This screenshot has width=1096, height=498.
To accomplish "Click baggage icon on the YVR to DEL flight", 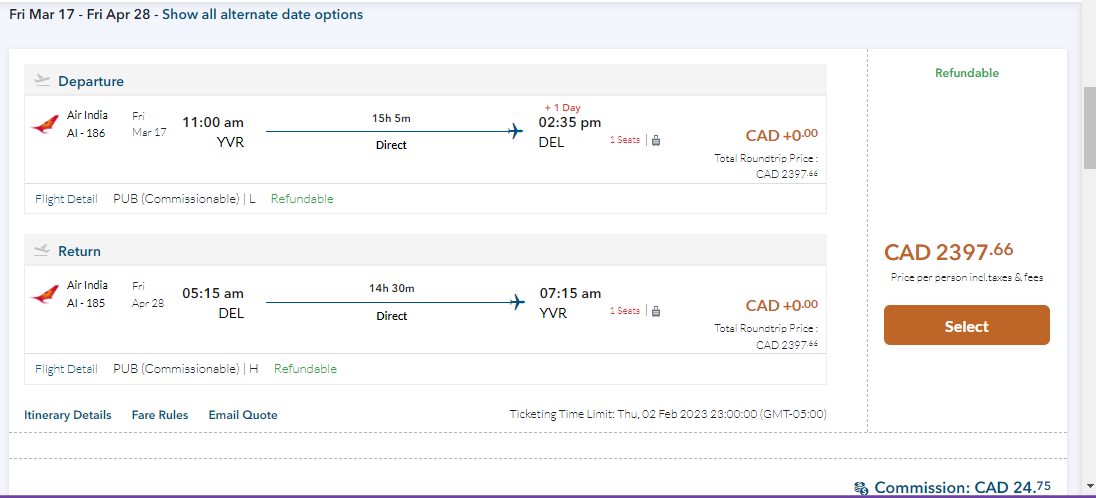I will click(x=656, y=141).
